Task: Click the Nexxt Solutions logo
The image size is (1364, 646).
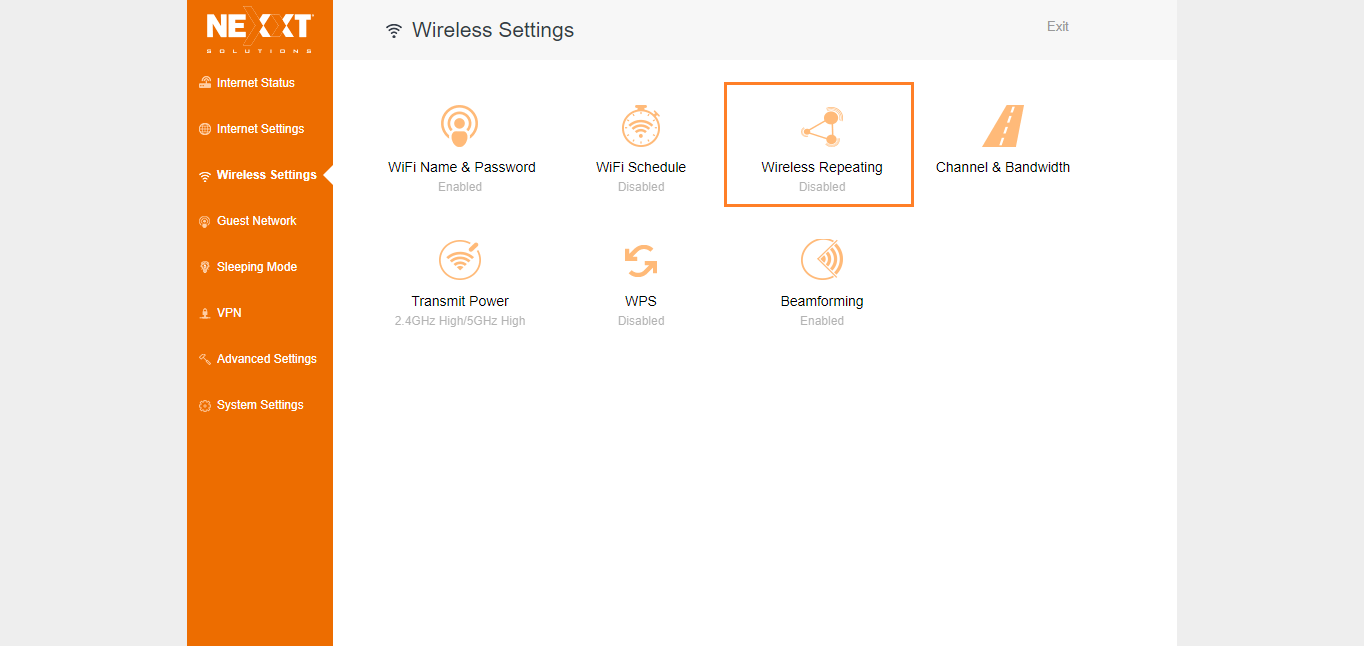Action: (x=260, y=31)
